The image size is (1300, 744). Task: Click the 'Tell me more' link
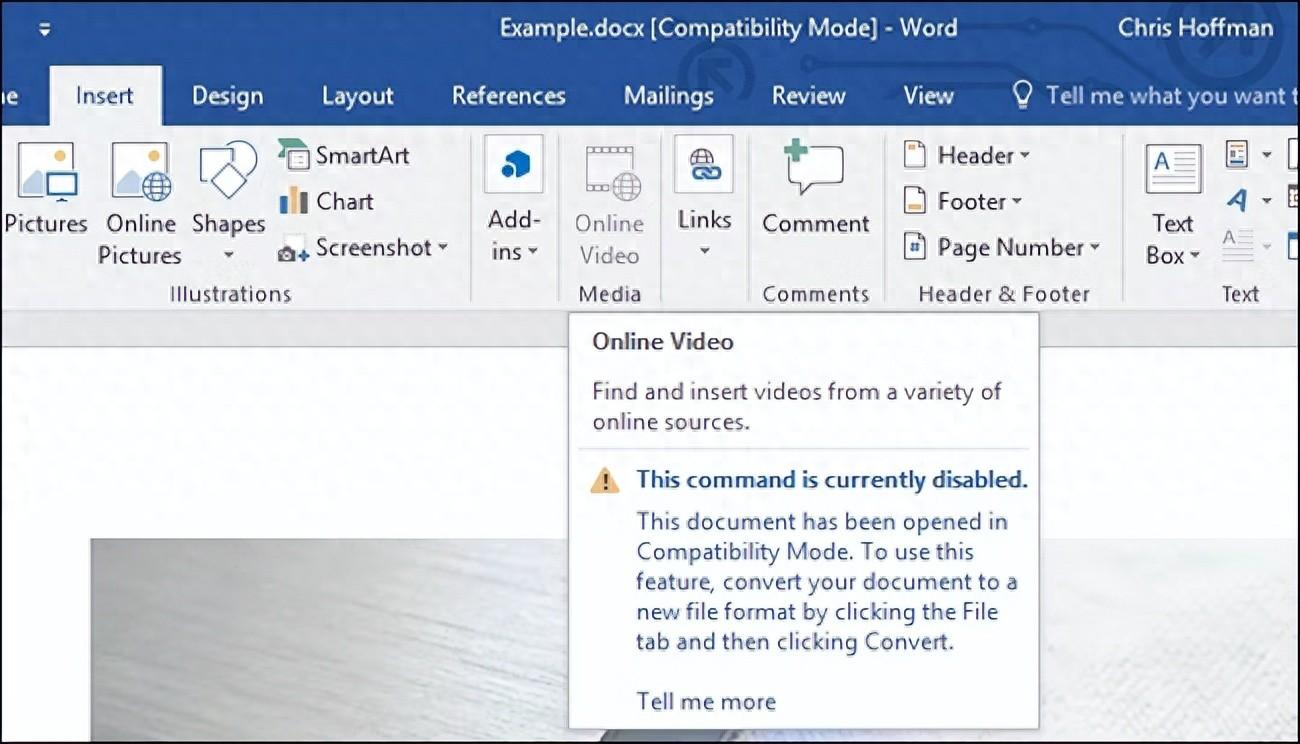(x=706, y=702)
